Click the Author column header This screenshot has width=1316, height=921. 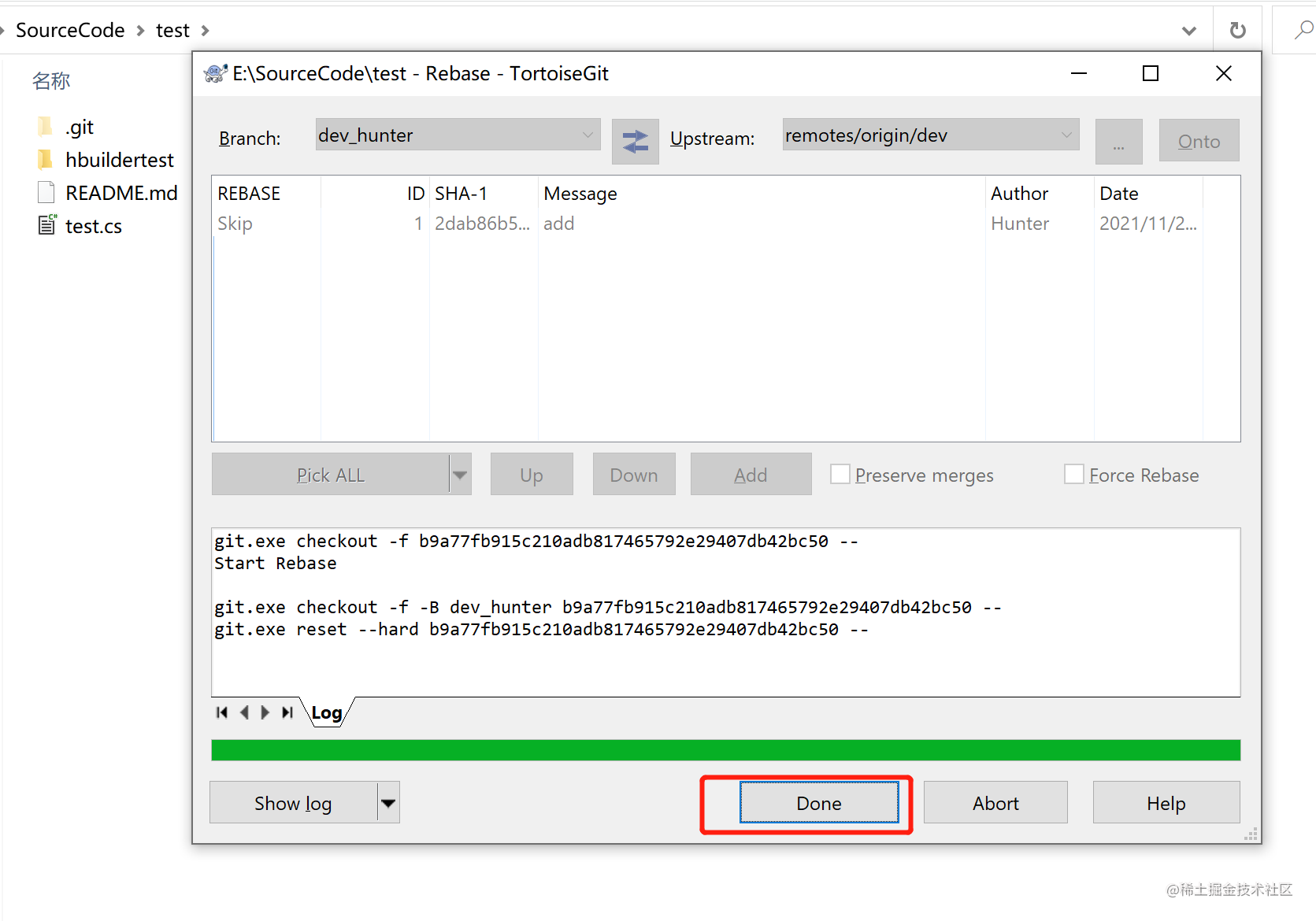[x=1040, y=194]
